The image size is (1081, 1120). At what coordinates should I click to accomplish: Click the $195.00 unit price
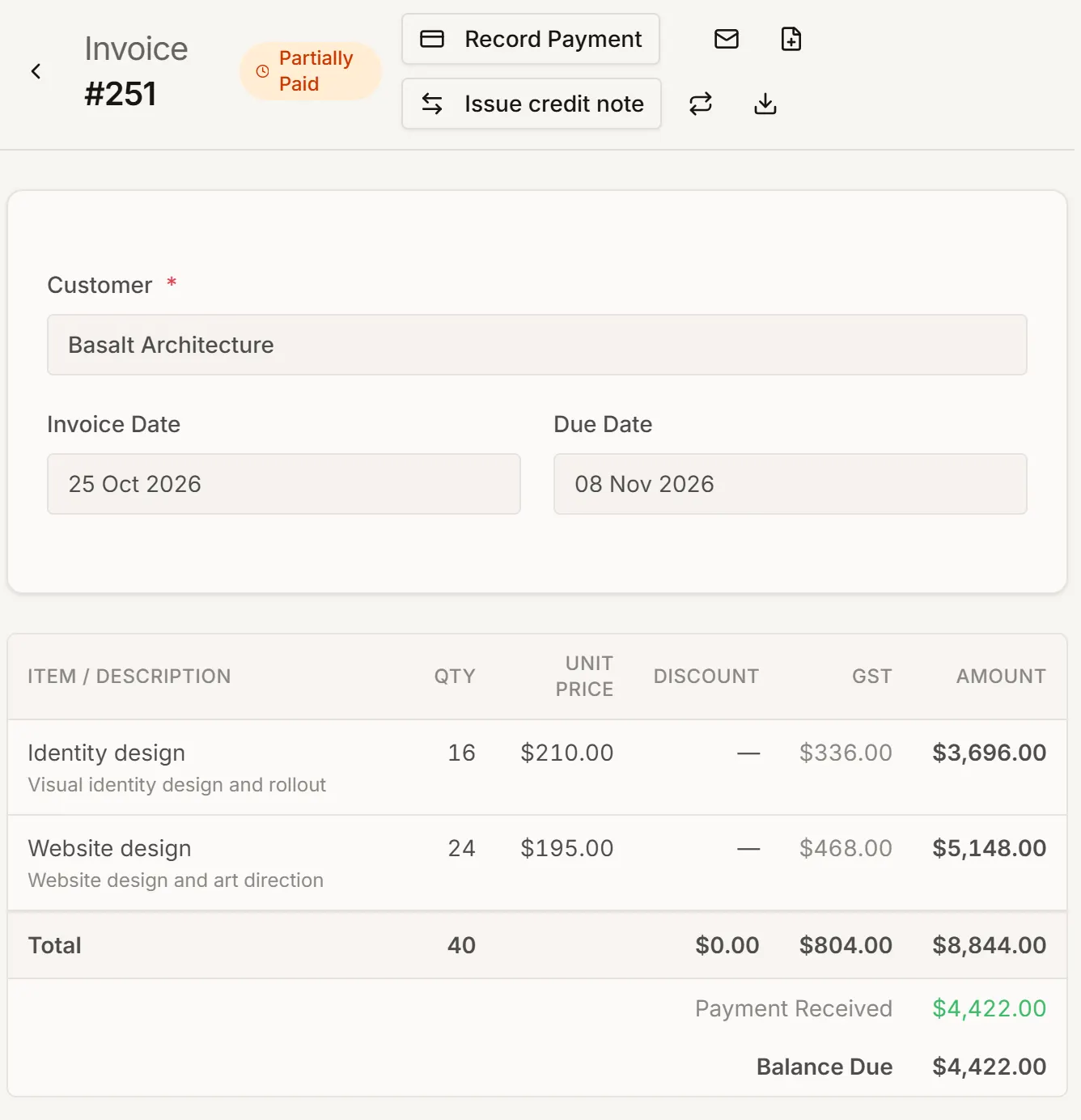tap(567, 848)
